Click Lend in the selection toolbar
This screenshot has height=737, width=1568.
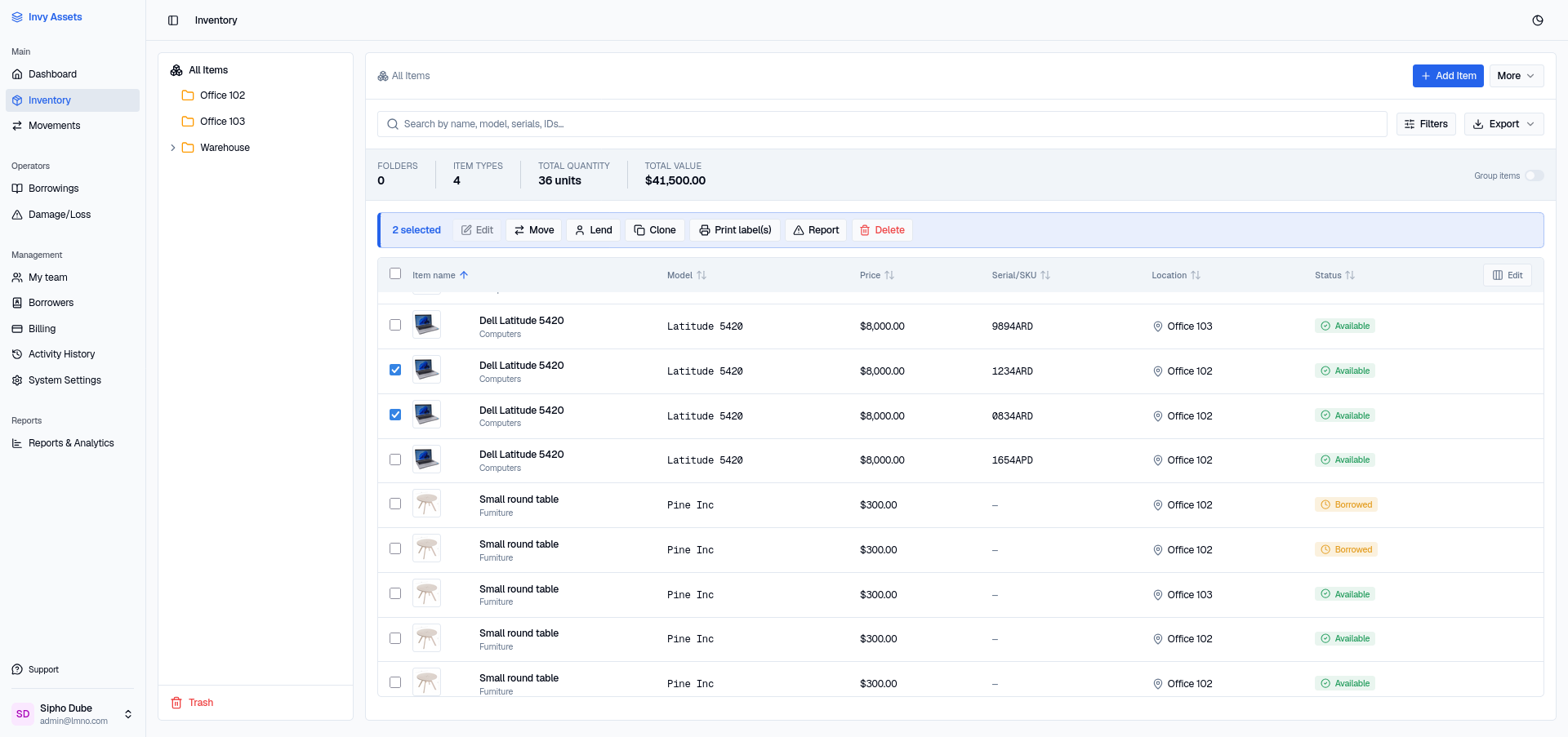click(x=593, y=230)
